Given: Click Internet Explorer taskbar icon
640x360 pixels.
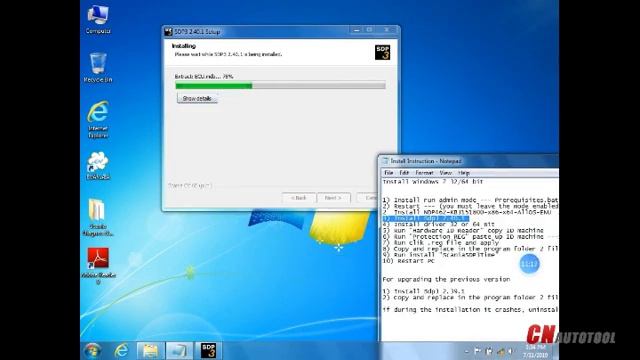Looking at the screenshot, I should [121, 351].
